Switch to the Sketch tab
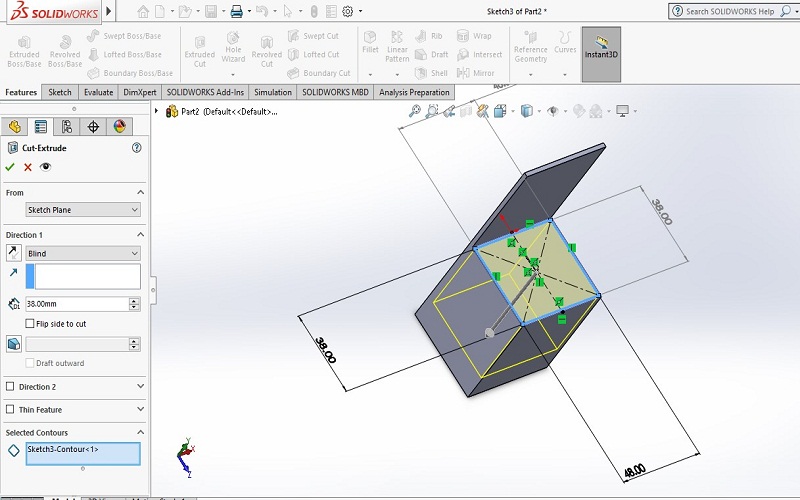 60,92
